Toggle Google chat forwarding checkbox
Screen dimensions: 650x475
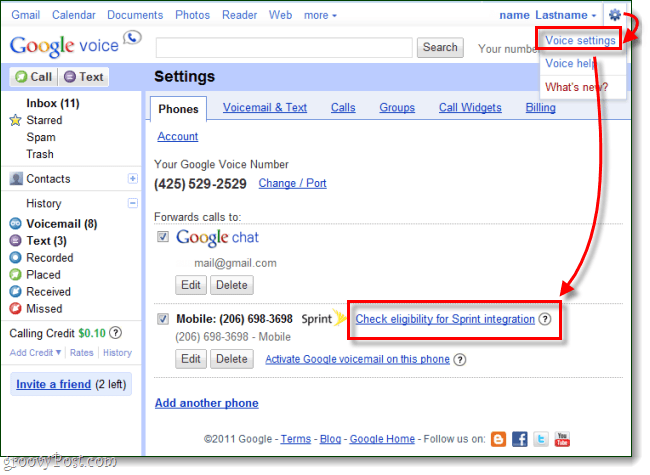tap(163, 237)
